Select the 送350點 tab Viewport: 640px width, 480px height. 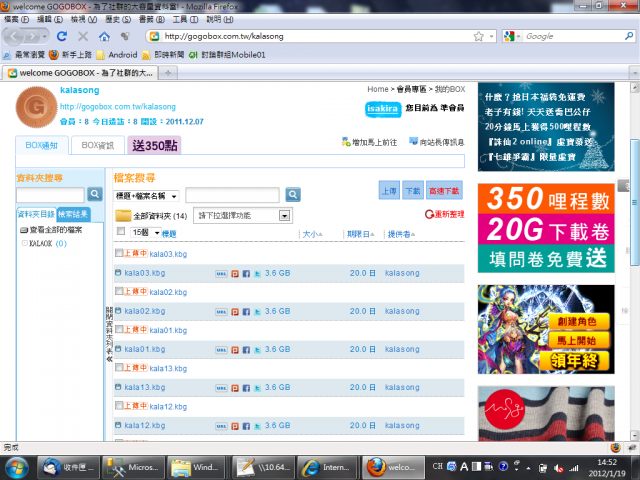[x=154, y=145]
